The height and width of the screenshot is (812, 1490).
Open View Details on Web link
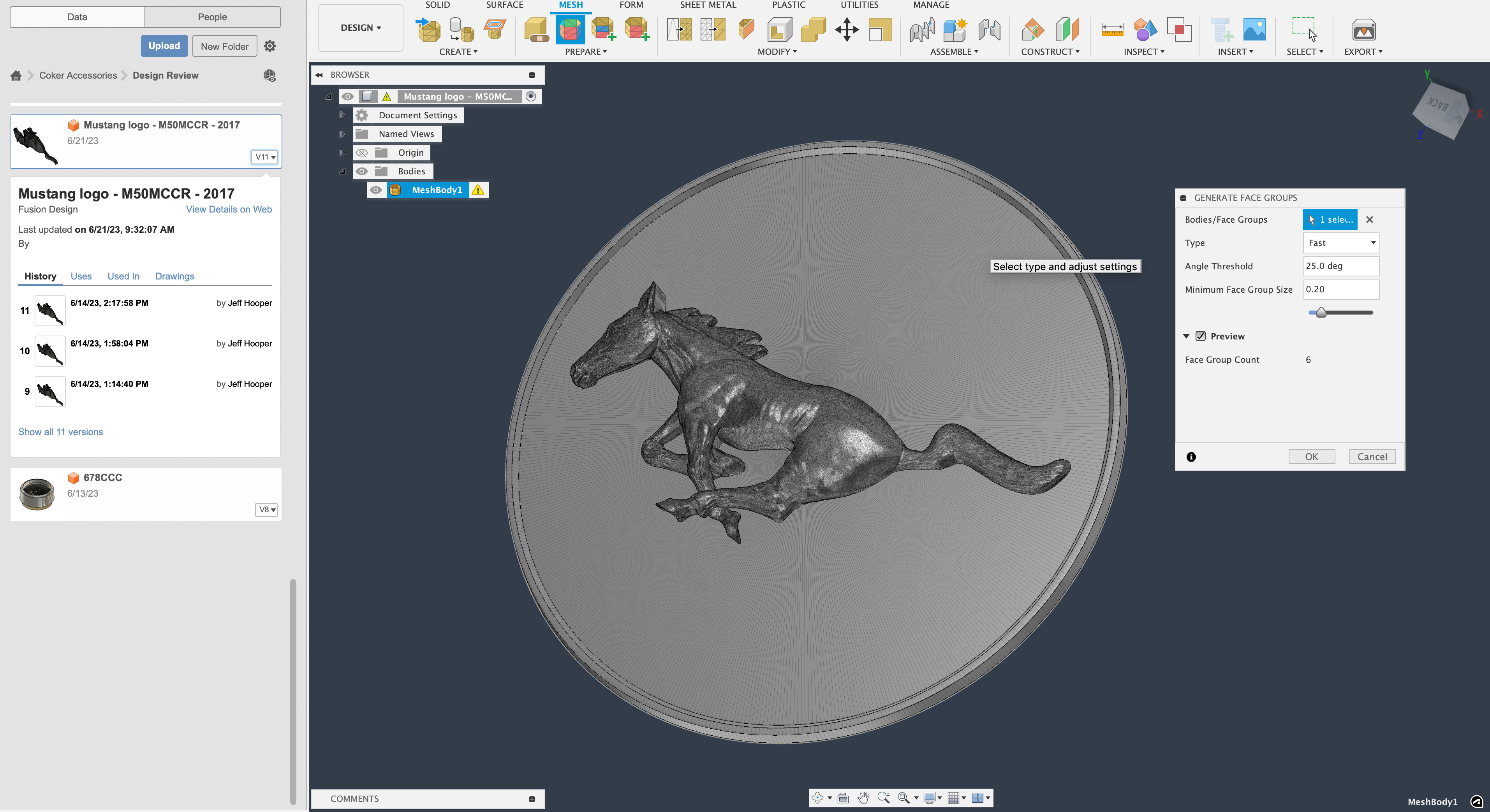click(229, 209)
